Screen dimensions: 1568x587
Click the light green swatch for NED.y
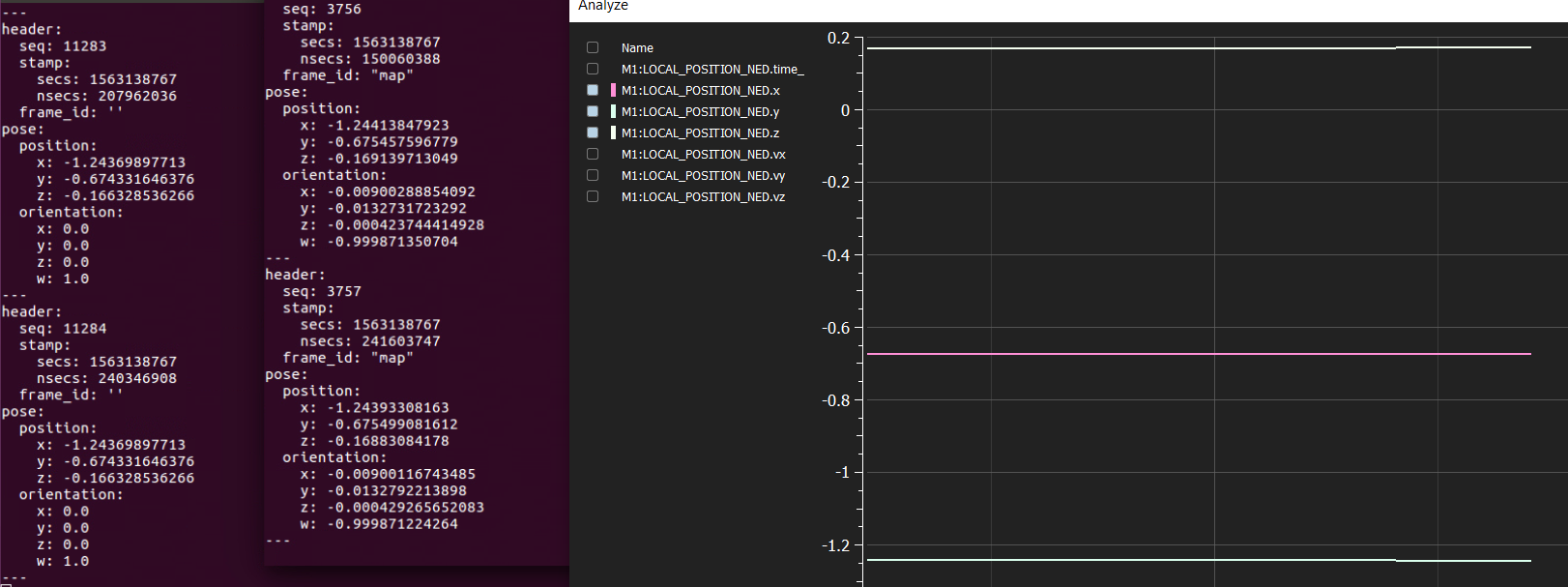tap(613, 111)
